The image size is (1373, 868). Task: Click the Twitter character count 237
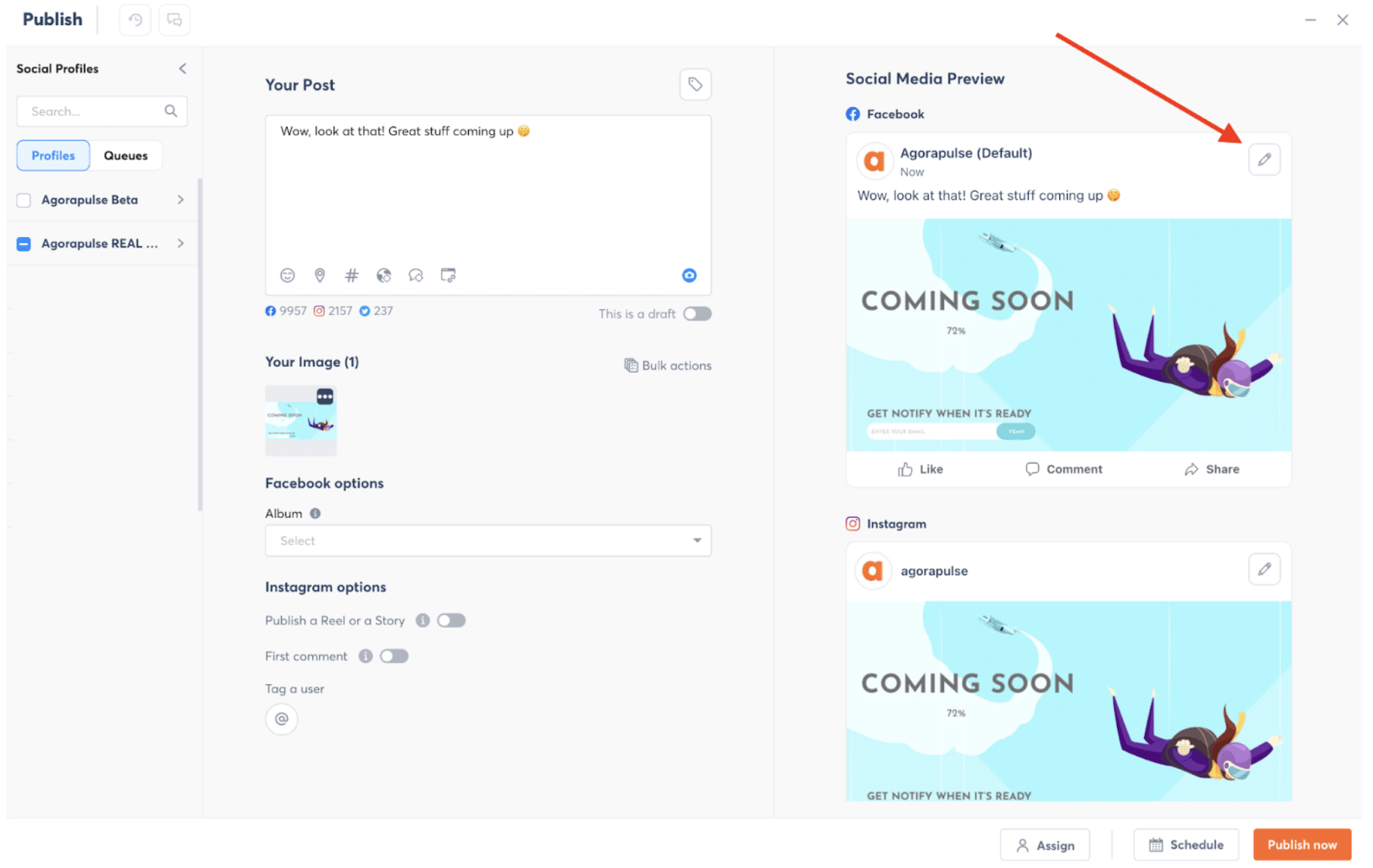coord(376,311)
